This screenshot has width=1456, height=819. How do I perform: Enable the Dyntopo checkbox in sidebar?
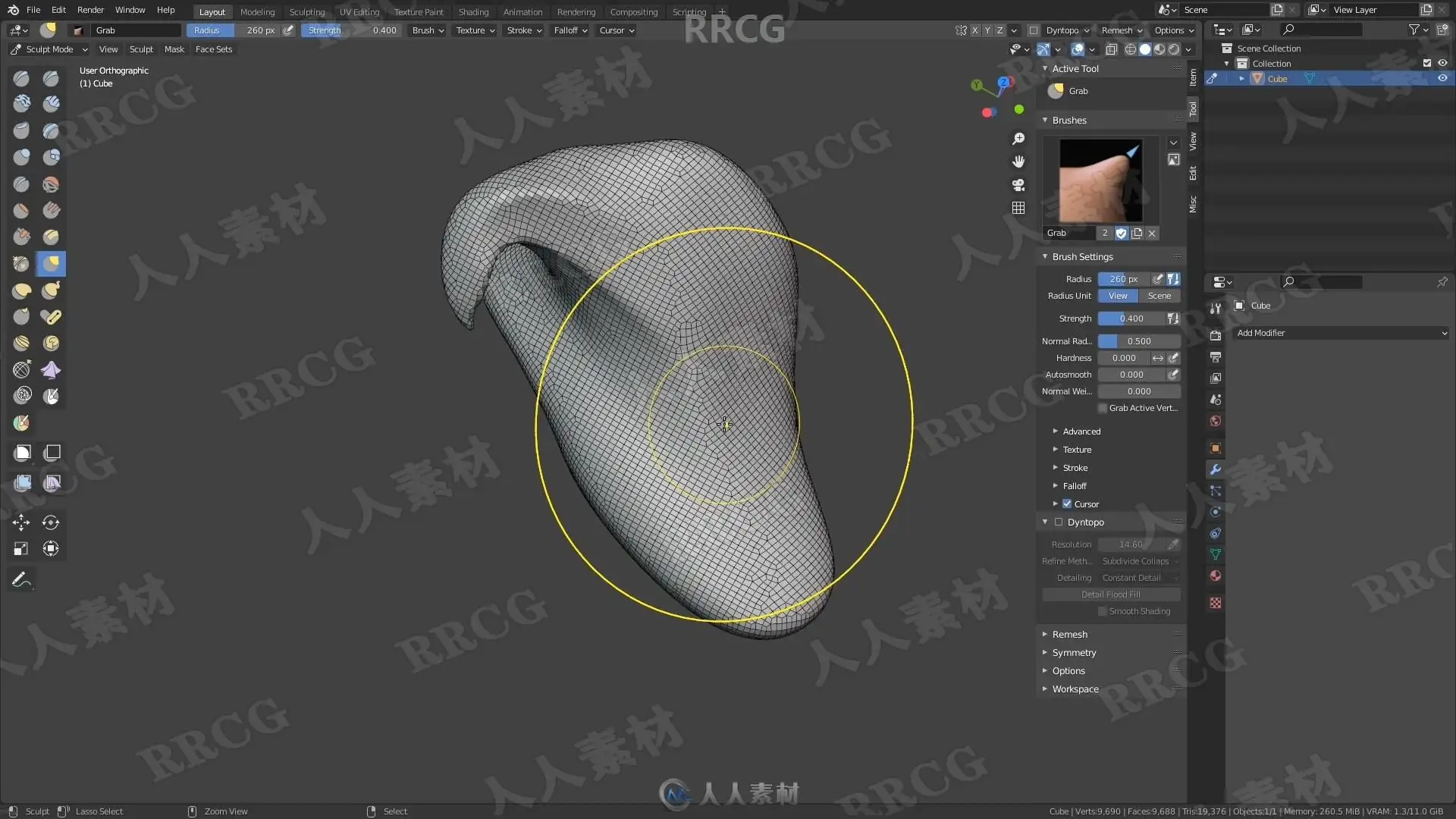1059,522
